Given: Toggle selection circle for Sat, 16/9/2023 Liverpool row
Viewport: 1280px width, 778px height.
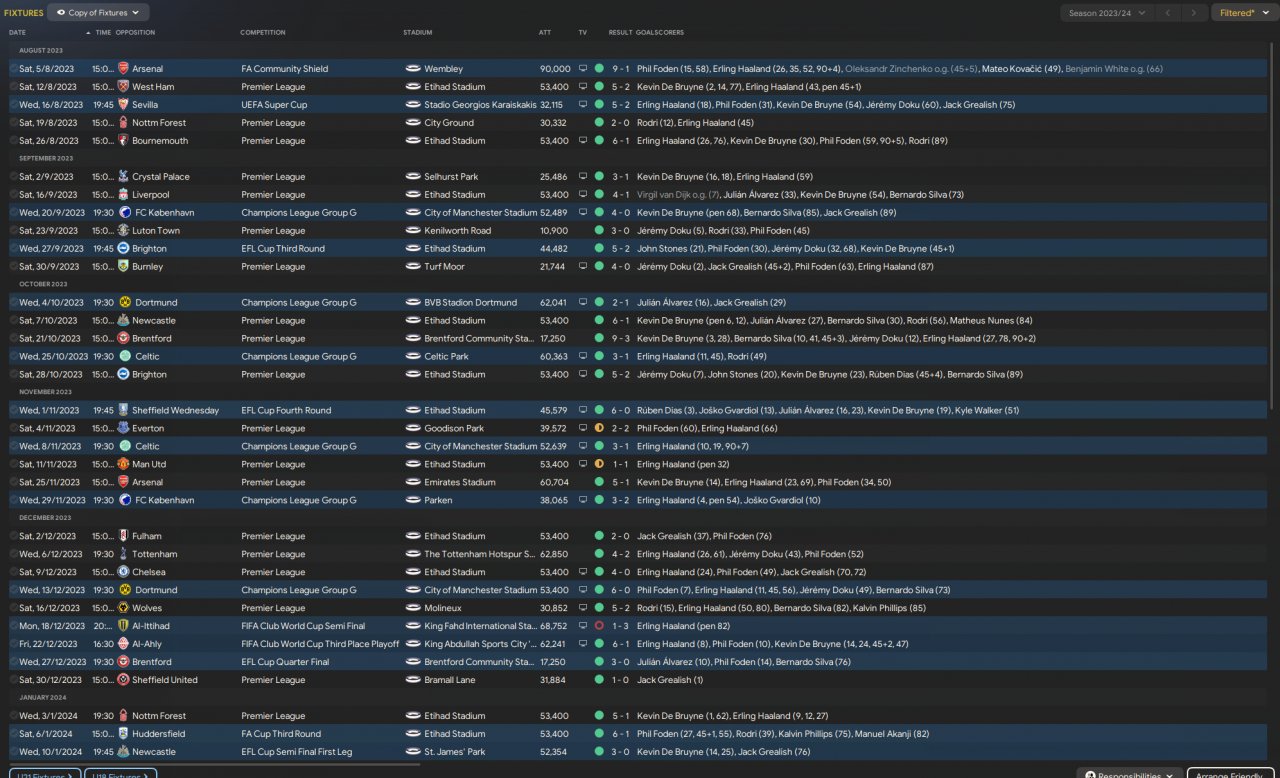Looking at the screenshot, I should [x=14, y=195].
